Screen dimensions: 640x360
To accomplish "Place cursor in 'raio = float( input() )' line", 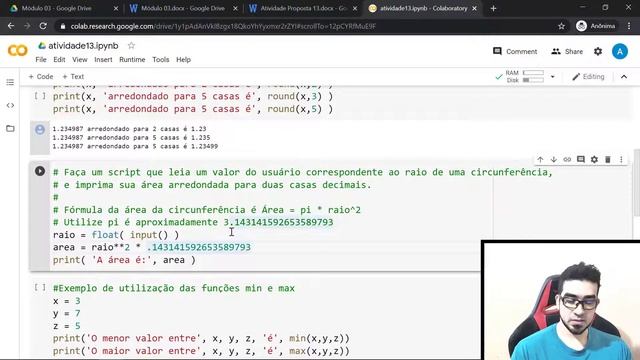I will click(116, 235).
